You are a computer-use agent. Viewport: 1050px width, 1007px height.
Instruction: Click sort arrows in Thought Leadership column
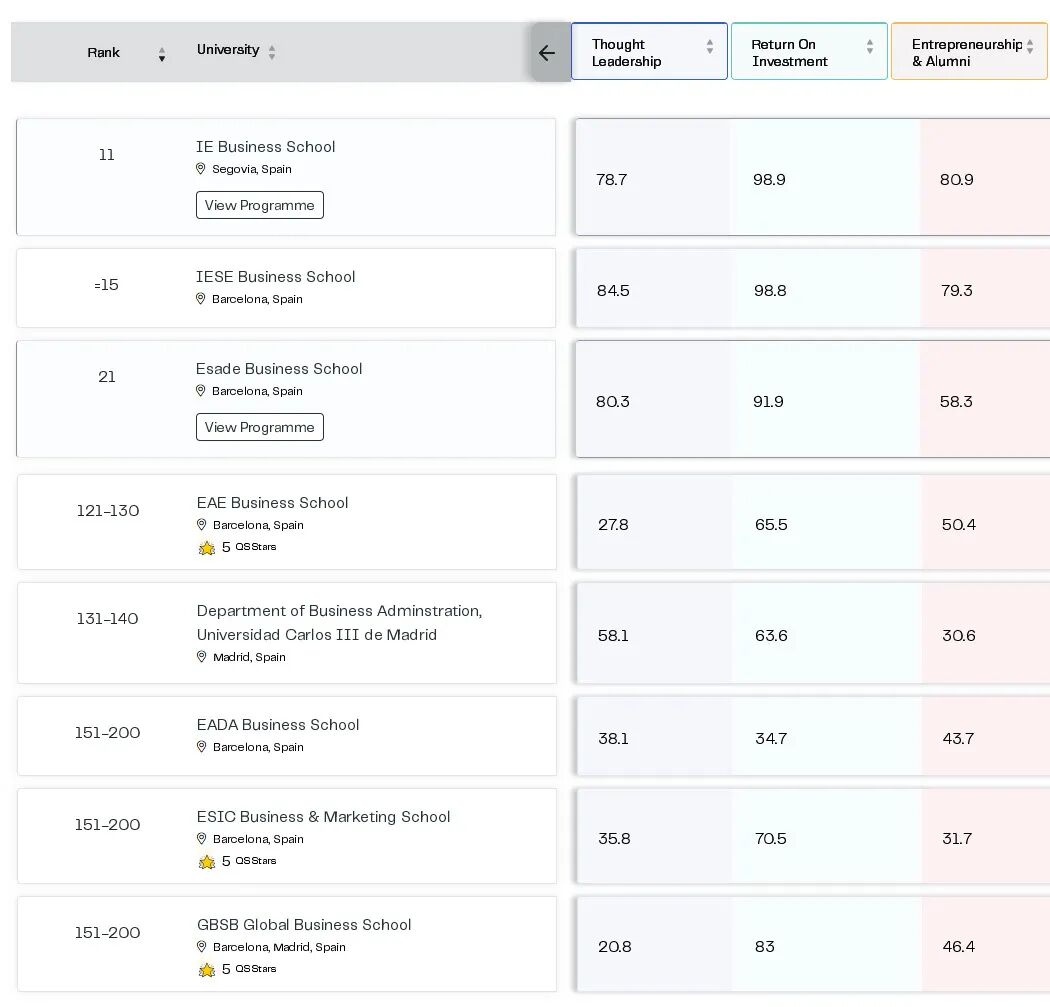click(x=710, y=46)
